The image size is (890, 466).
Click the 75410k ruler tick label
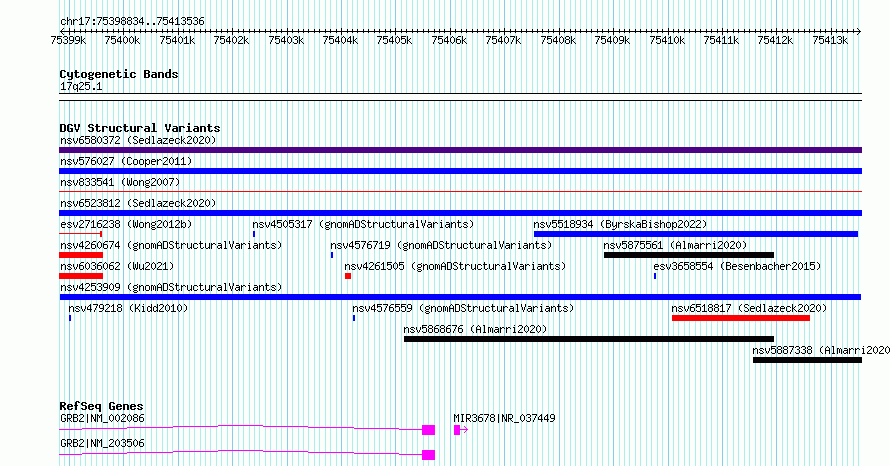(666, 40)
